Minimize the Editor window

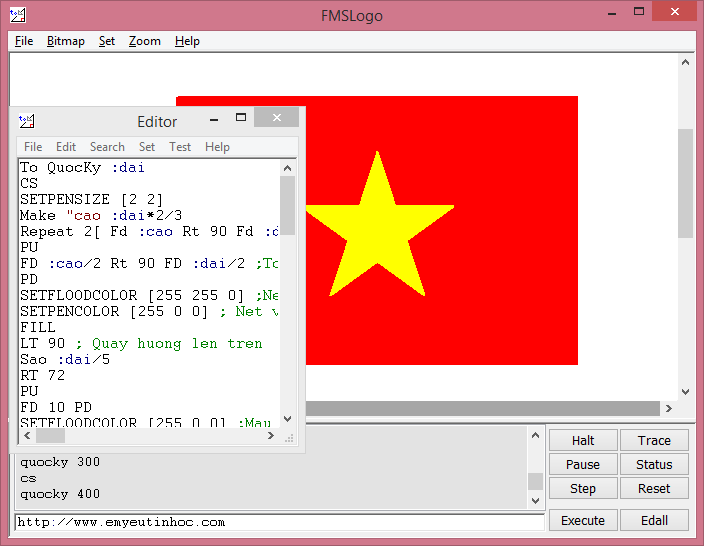click(214, 119)
